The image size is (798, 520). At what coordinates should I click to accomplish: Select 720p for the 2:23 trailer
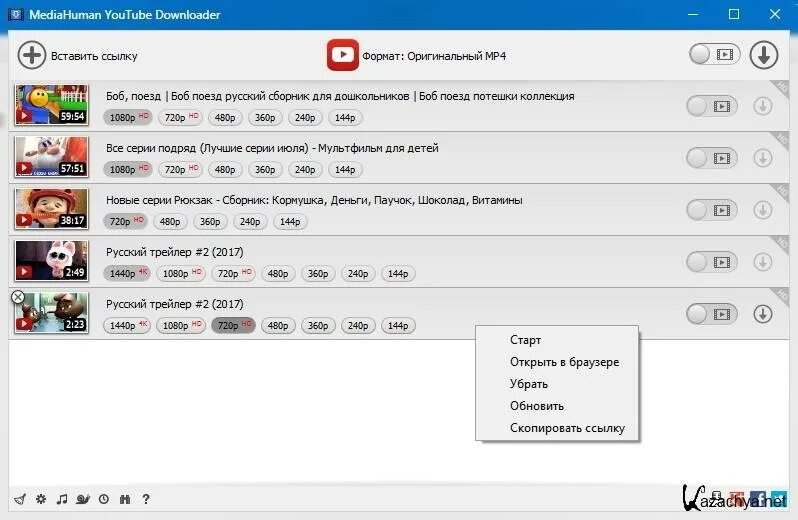click(x=234, y=325)
